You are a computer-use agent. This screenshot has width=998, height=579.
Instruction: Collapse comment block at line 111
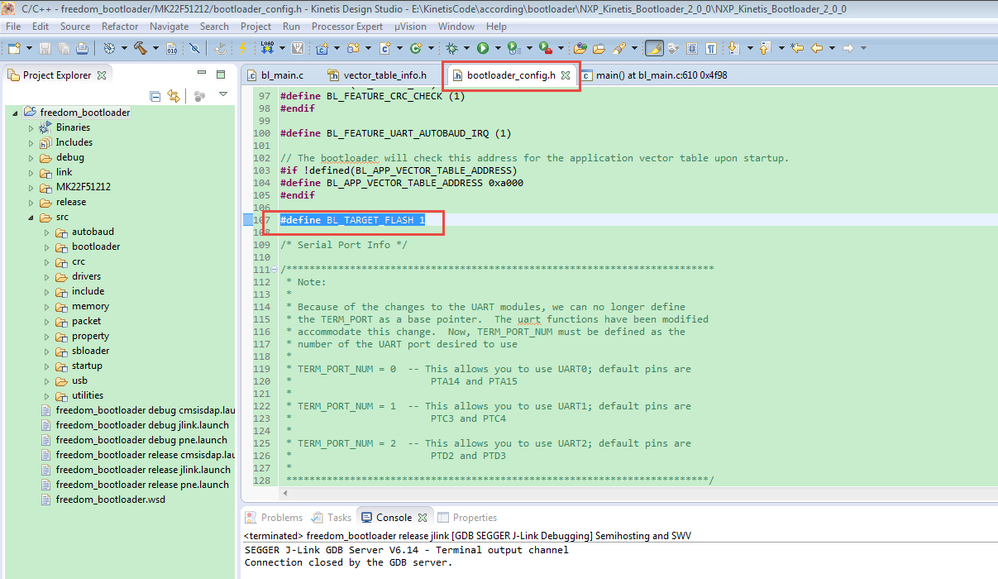pos(274,270)
